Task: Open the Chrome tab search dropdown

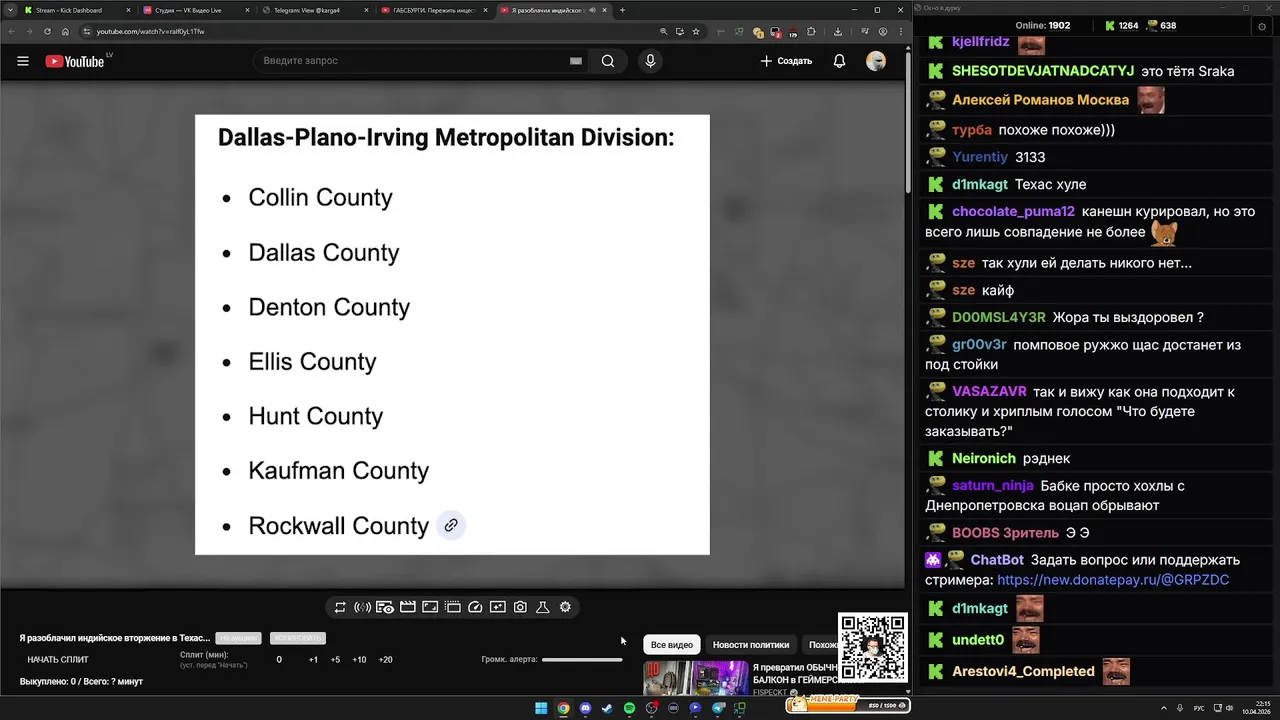Action: pyautogui.click(x=9, y=10)
